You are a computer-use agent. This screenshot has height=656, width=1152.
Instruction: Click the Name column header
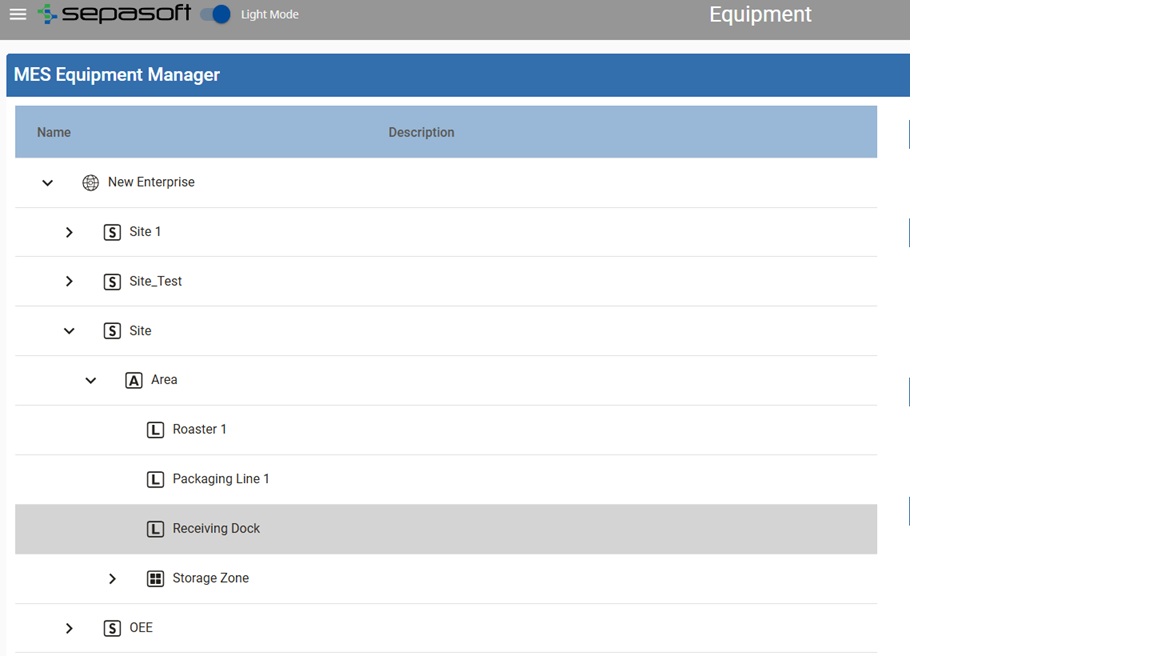pyautogui.click(x=54, y=132)
